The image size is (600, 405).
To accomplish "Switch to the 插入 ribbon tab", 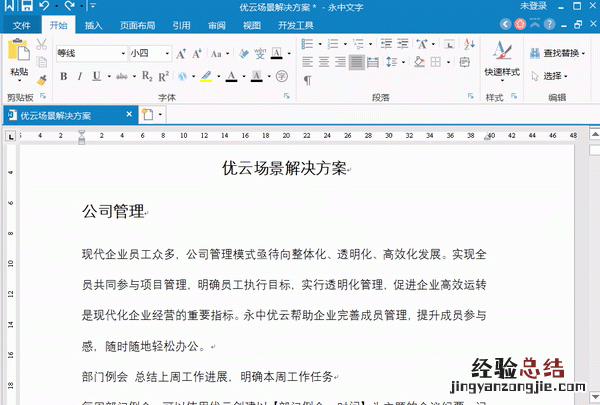I will [93, 25].
